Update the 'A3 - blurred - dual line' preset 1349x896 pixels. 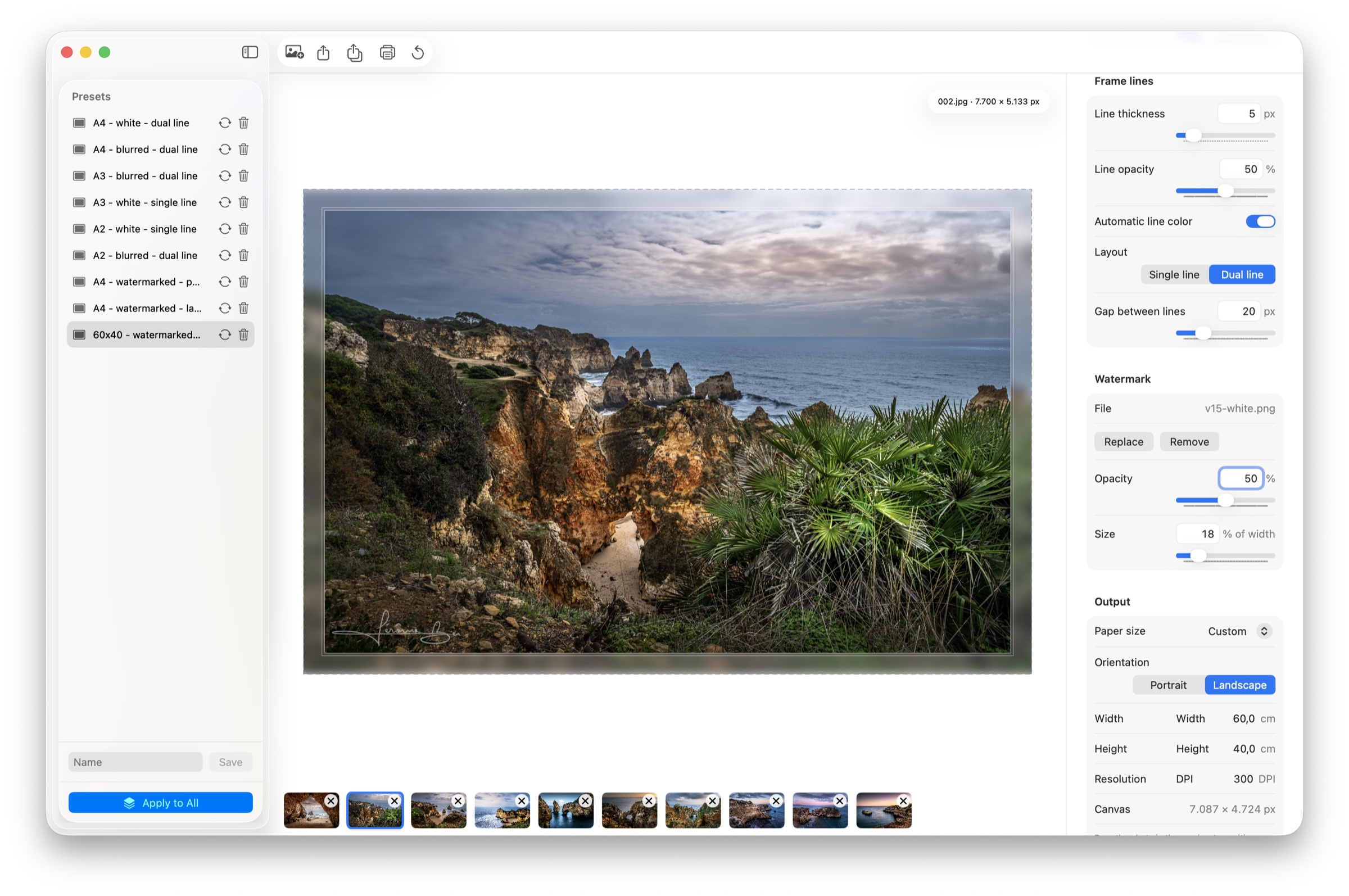click(224, 175)
